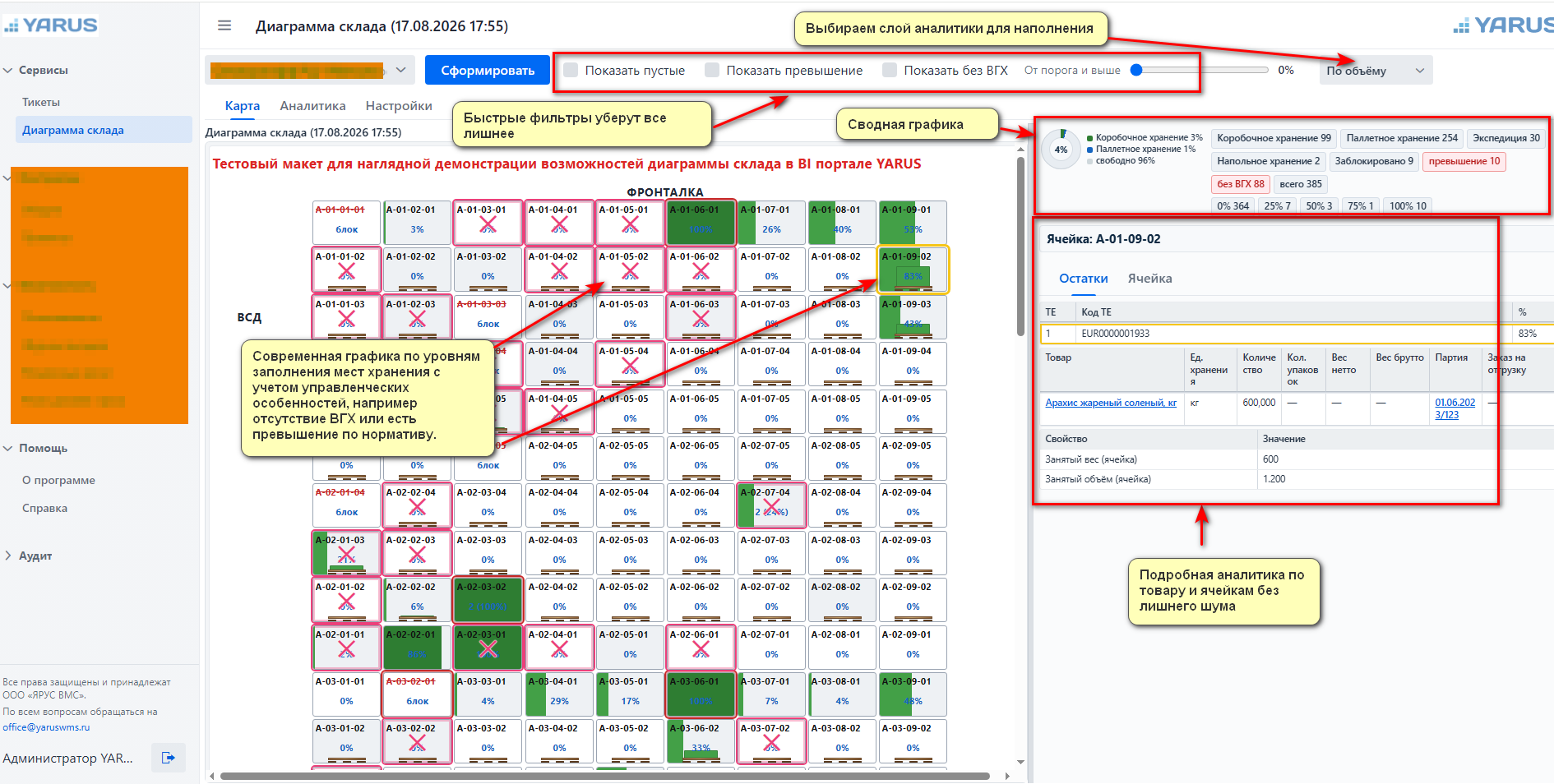Filter by Заблокировано 9 chip
Viewport: 1554px width, 784px height.
click(x=1374, y=161)
